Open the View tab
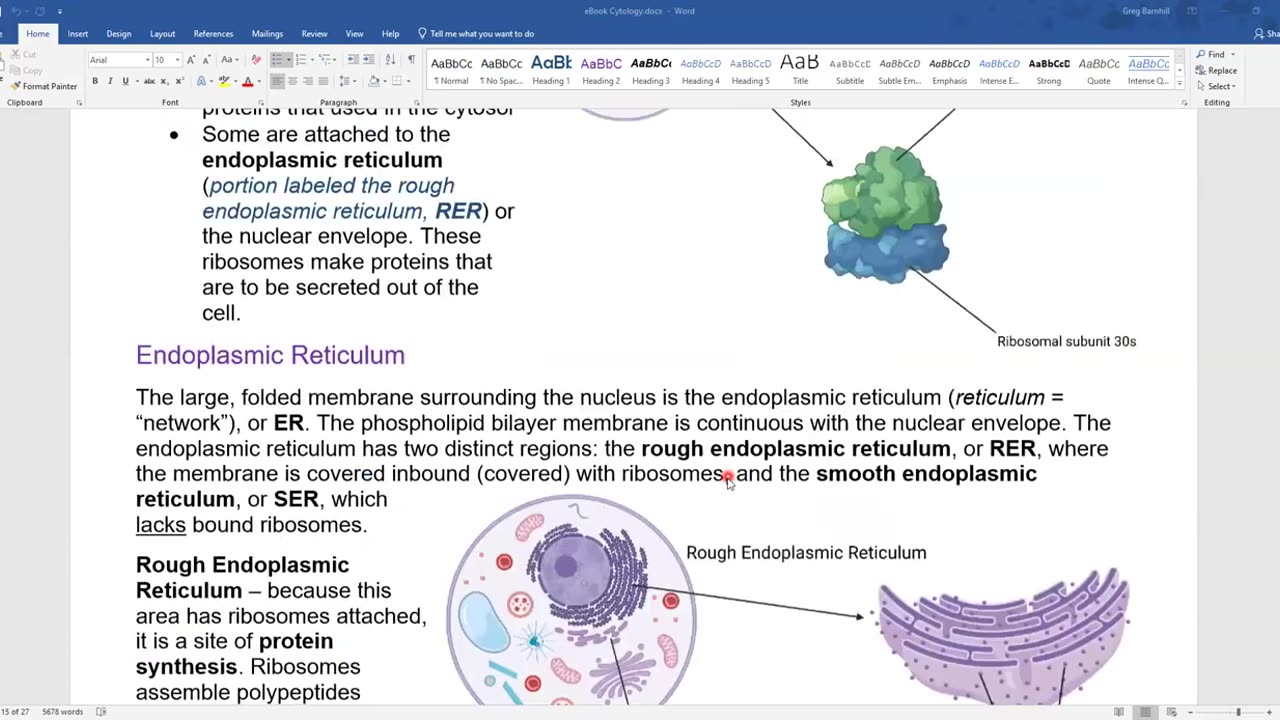The height and width of the screenshot is (720, 1280). click(x=354, y=33)
